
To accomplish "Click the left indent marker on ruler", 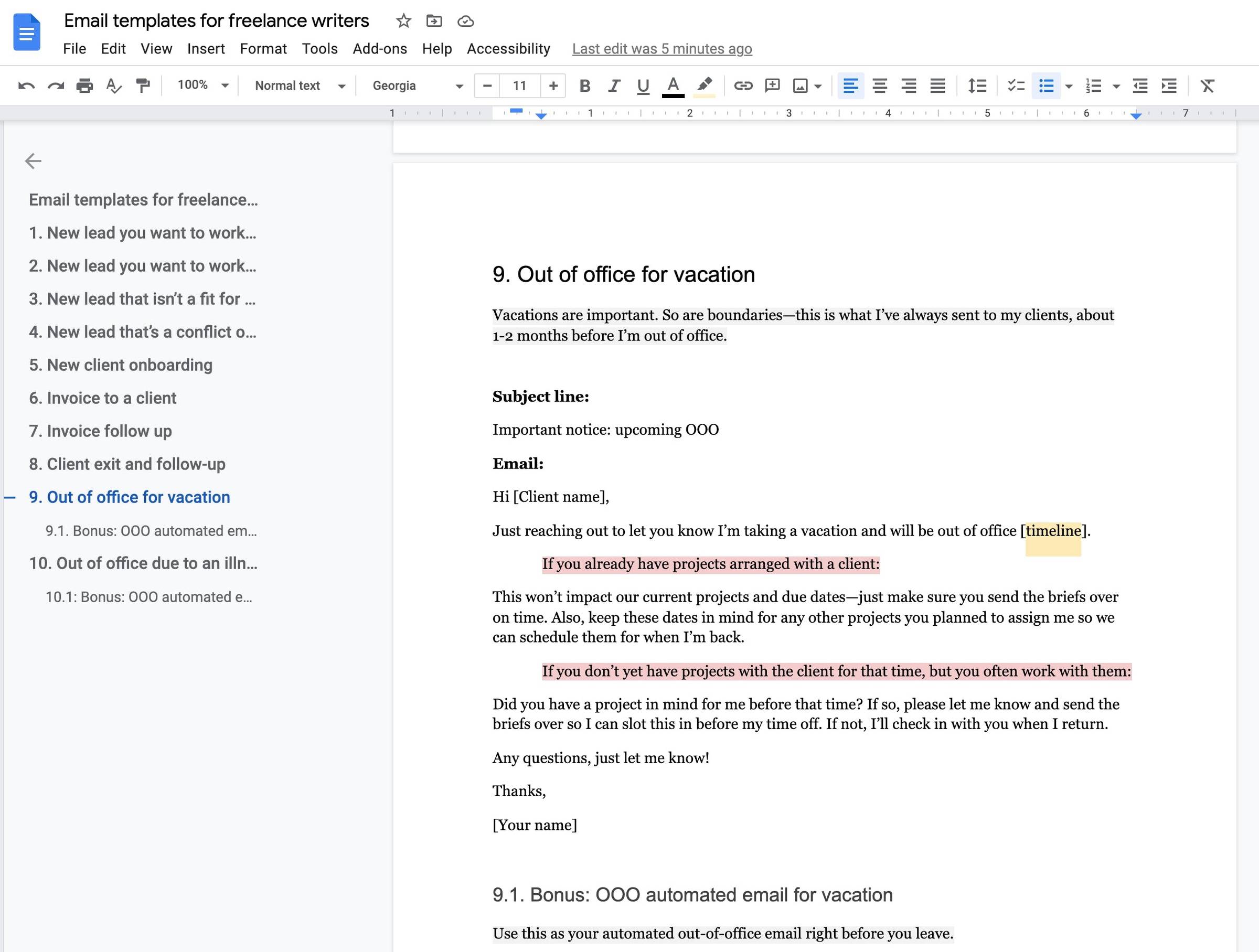I will [x=541, y=115].
